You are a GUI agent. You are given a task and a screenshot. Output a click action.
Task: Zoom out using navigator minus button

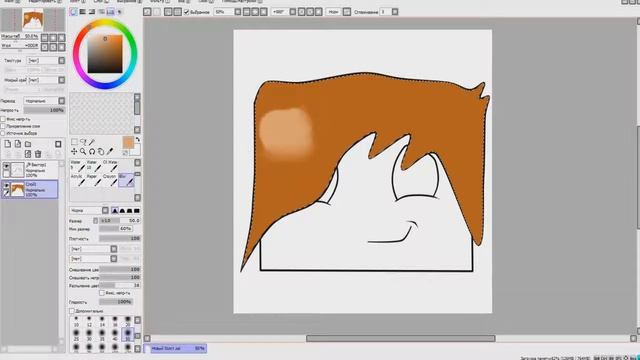point(45,38)
